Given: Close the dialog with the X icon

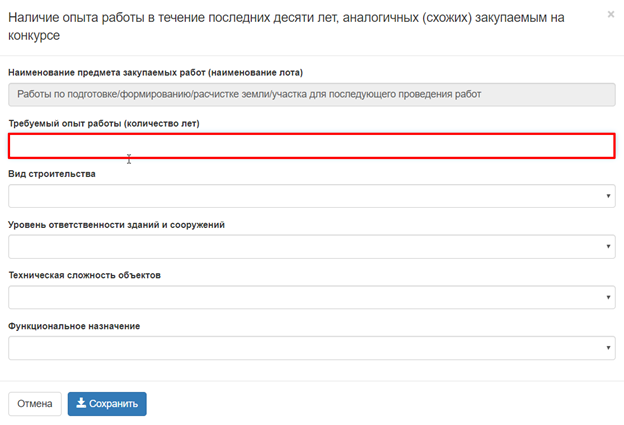Looking at the screenshot, I should (x=610, y=15).
